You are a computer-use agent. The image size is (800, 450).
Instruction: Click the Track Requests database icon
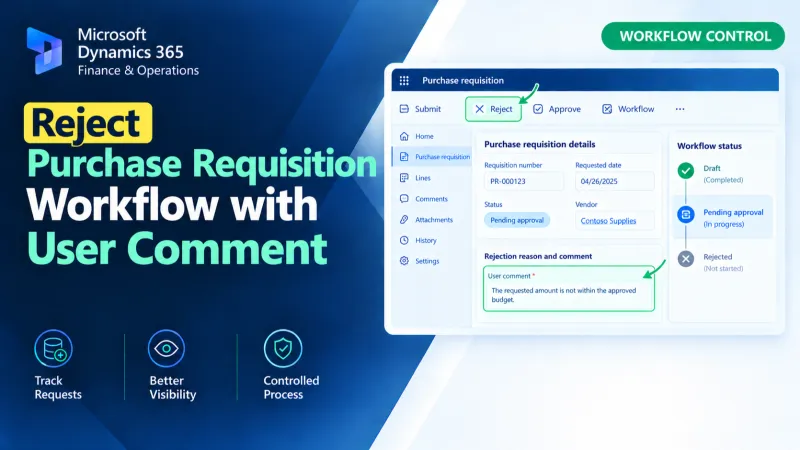(x=54, y=348)
